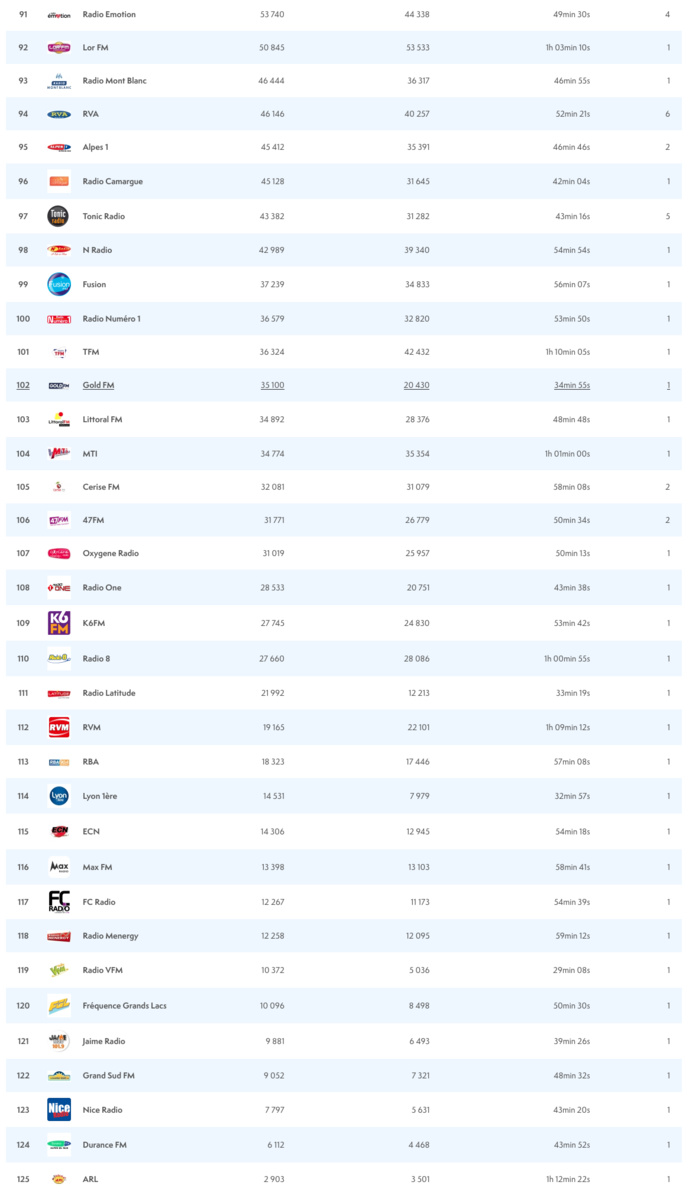Viewport: 689px width, 1198px height.
Task: Select rank number 102 in the list
Action: pos(23,385)
